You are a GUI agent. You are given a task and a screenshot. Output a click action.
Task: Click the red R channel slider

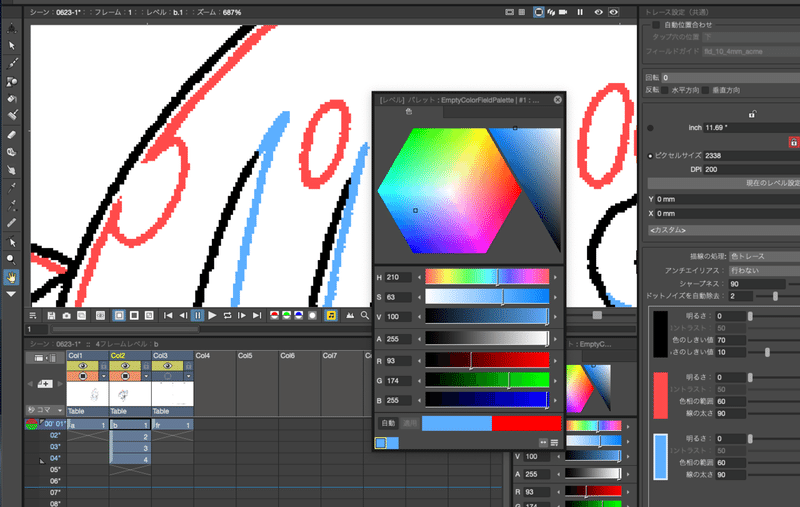pos(487,361)
